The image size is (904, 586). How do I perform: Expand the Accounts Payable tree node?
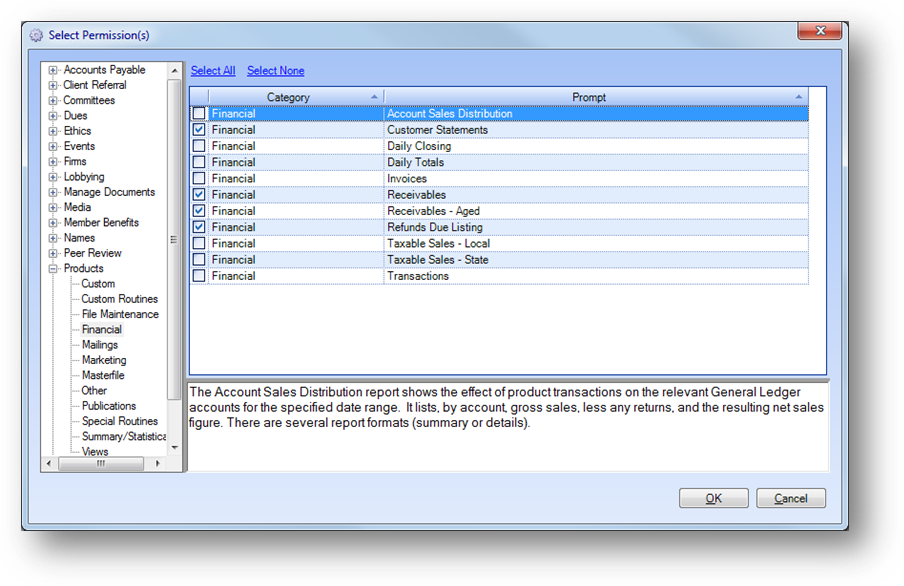click(x=53, y=70)
